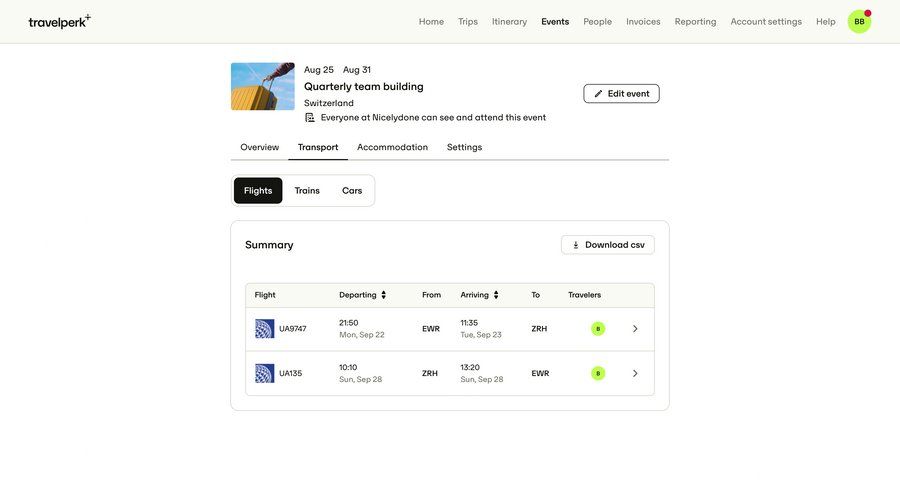Screen dimensions: 900x484
Task: Click departure time 21:50
Action: [x=348, y=323]
